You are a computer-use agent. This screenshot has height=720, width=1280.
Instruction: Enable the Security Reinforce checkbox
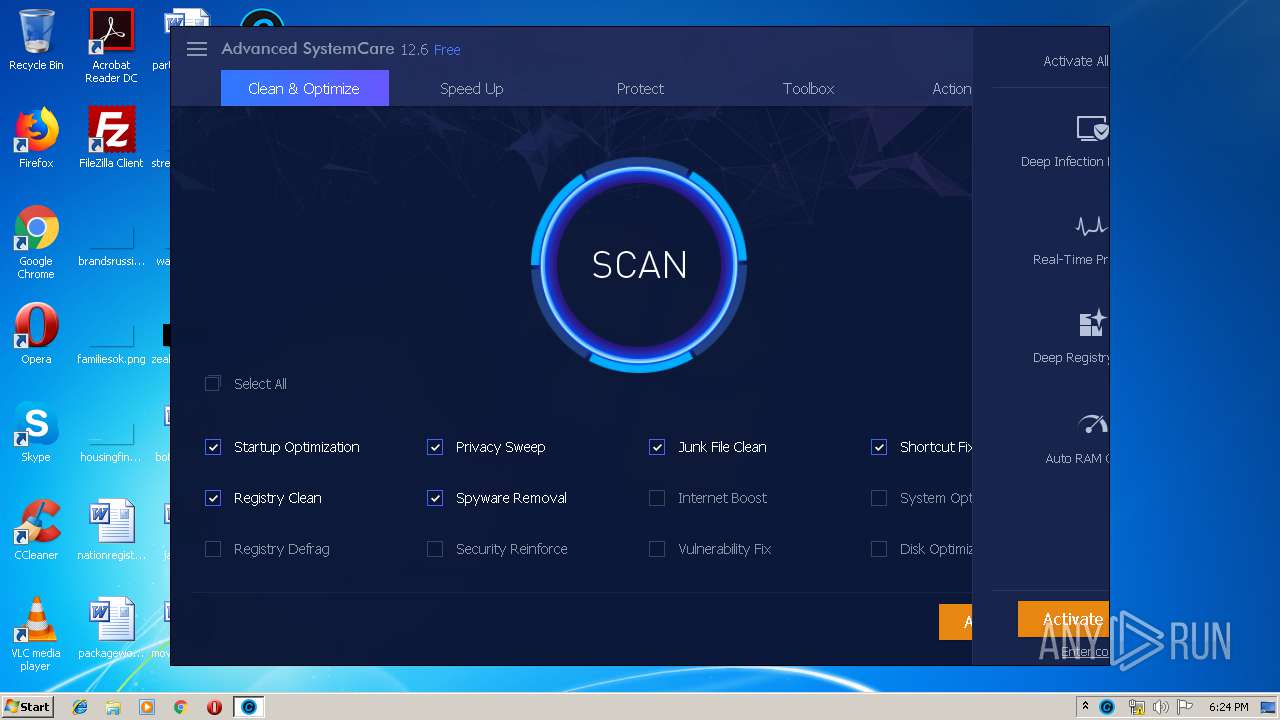pyautogui.click(x=435, y=549)
